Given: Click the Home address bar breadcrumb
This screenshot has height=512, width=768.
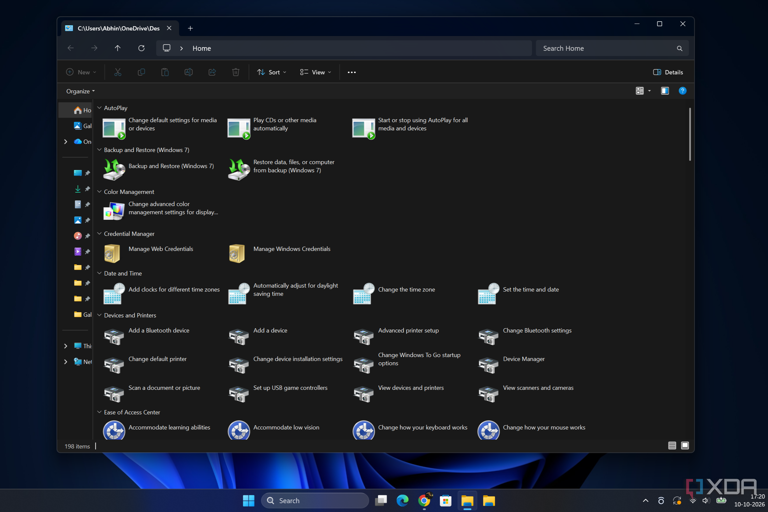Looking at the screenshot, I should (202, 49).
